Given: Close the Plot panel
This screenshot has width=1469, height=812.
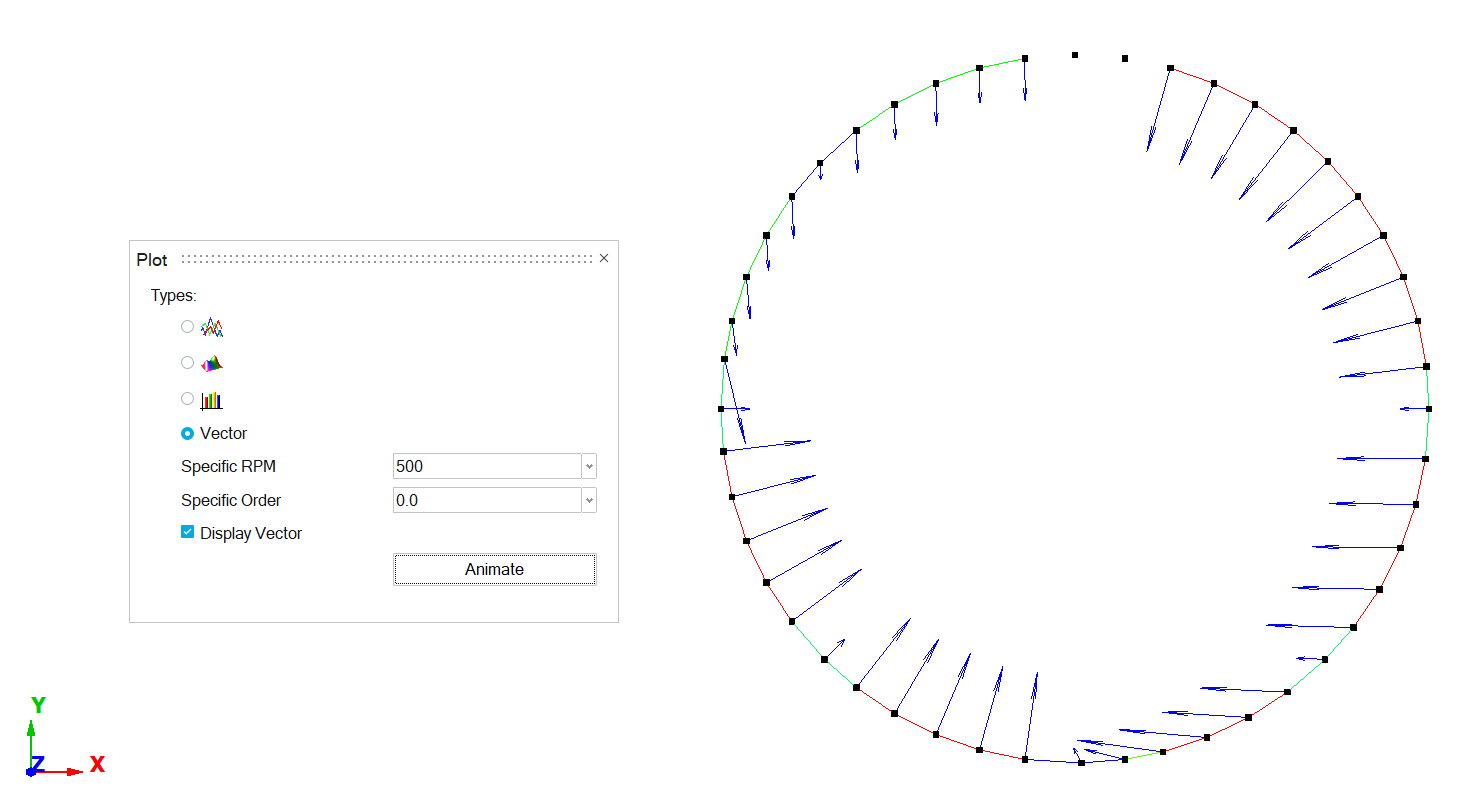Looking at the screenshot, I should click(604, 258).
